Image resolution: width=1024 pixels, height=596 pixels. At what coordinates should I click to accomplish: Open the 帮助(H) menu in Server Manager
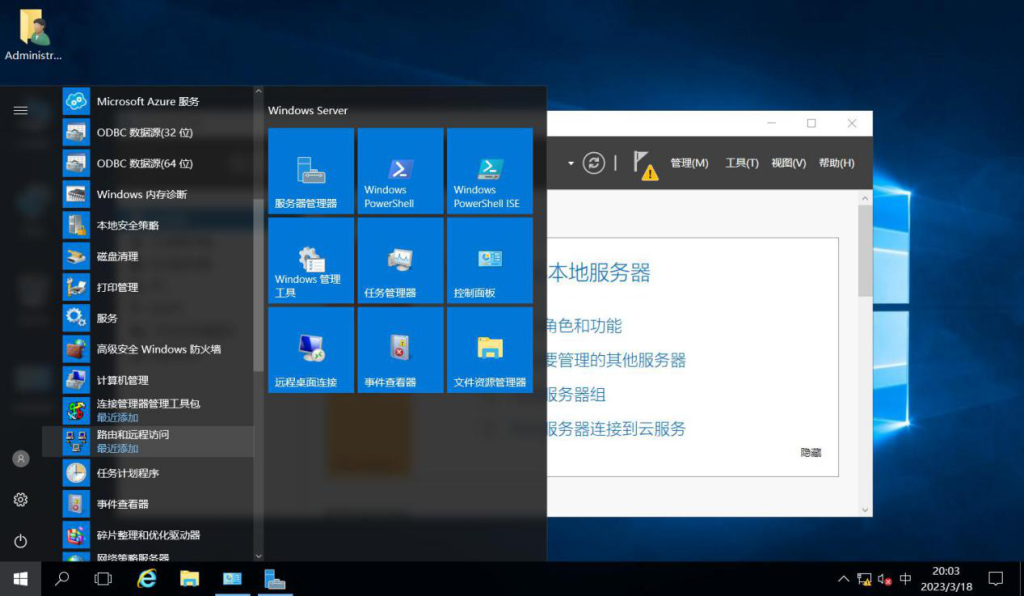[x=837, y=163]
